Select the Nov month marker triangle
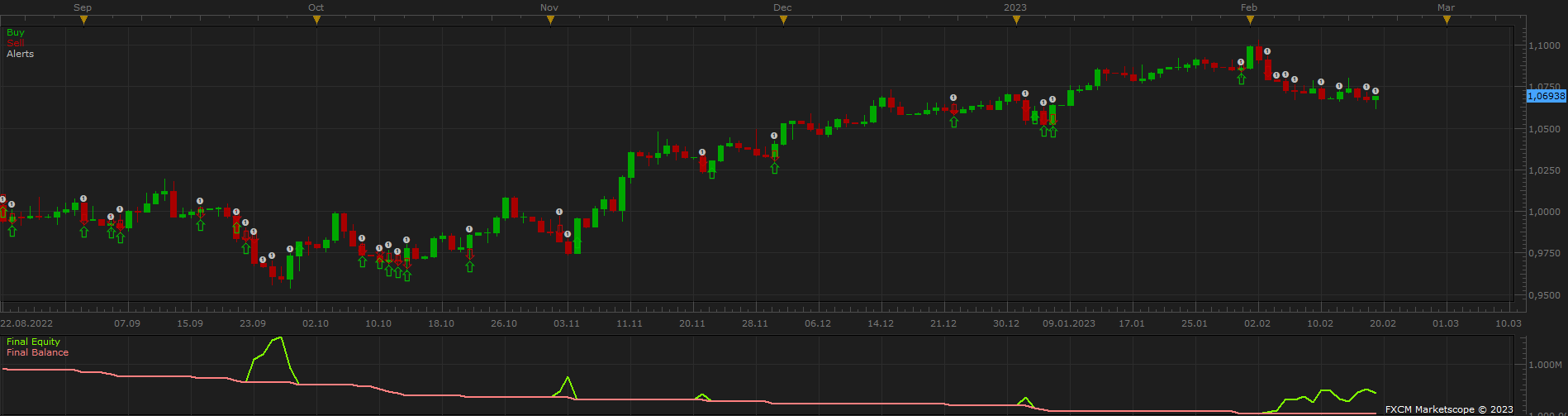The width and height of the screenshot is (1568, 416). click(550, 21)
